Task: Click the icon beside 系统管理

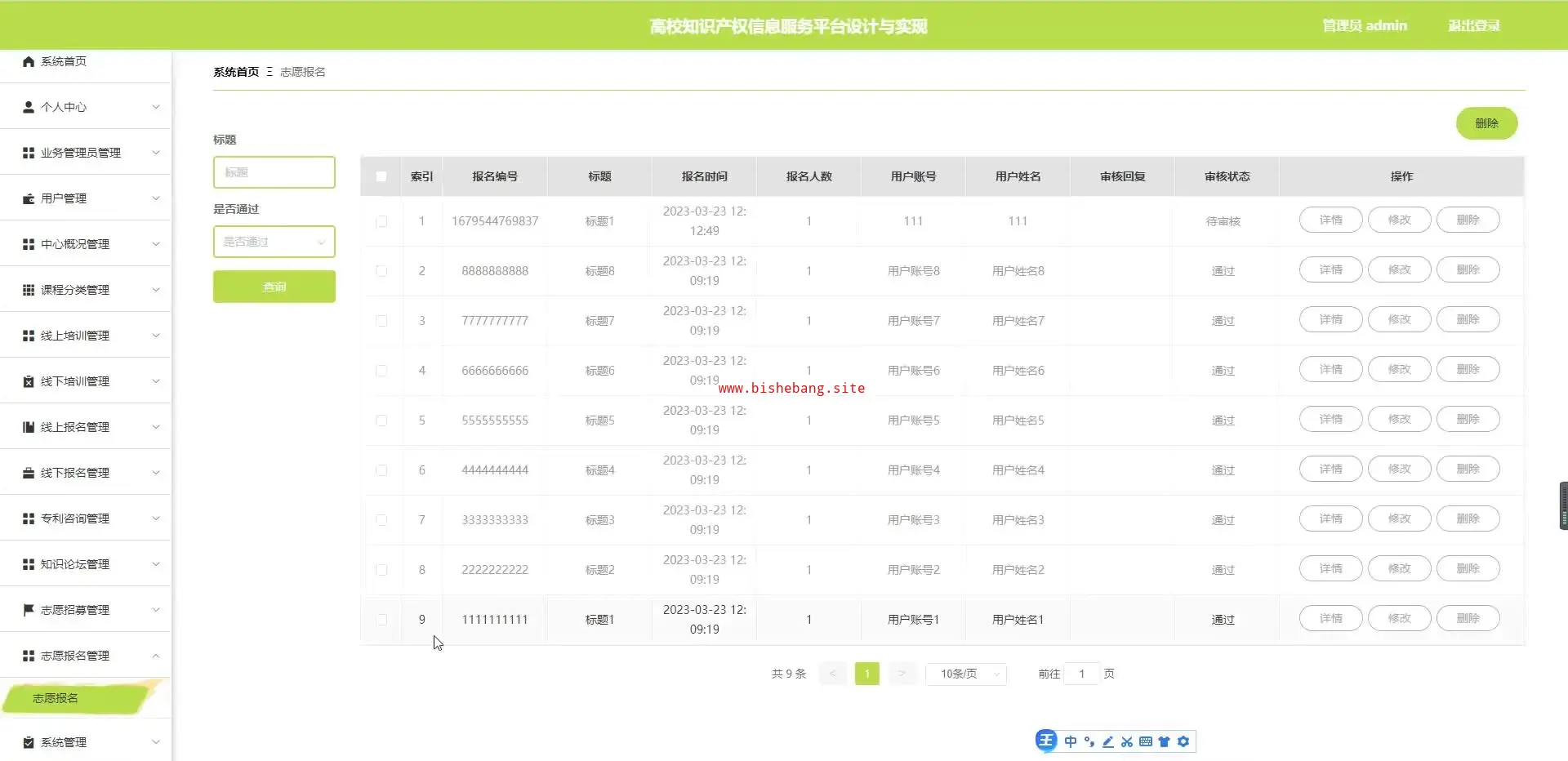Action: (29, 742)
